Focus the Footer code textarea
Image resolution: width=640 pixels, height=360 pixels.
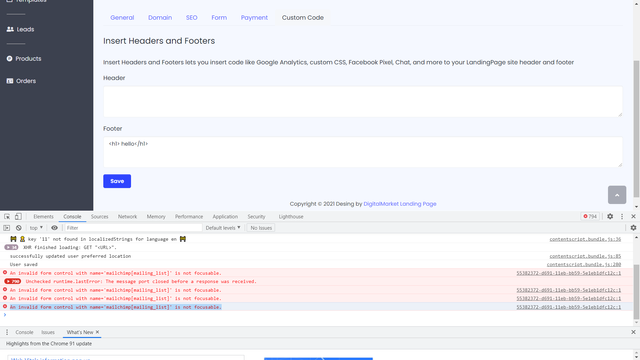tap(363, 152)
